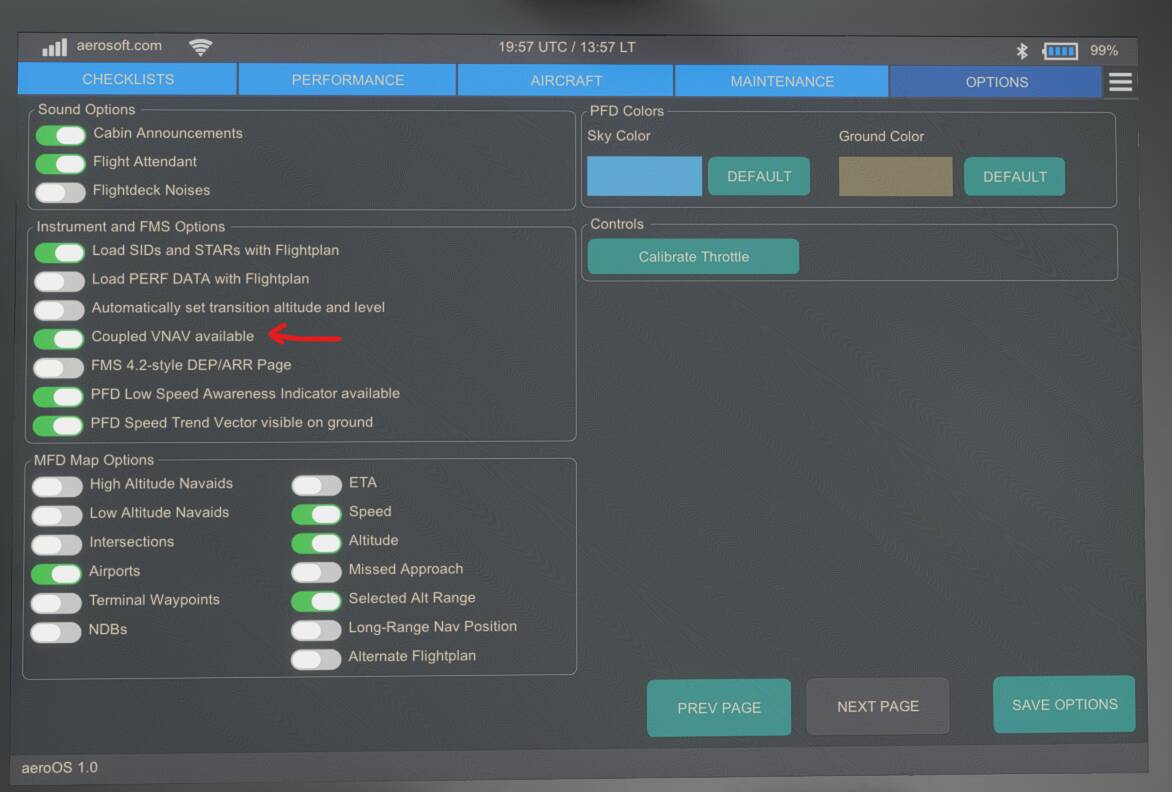1172x792 pixels.
Task: Open the hamburger menu icon
Action: tap(1120, 81)
